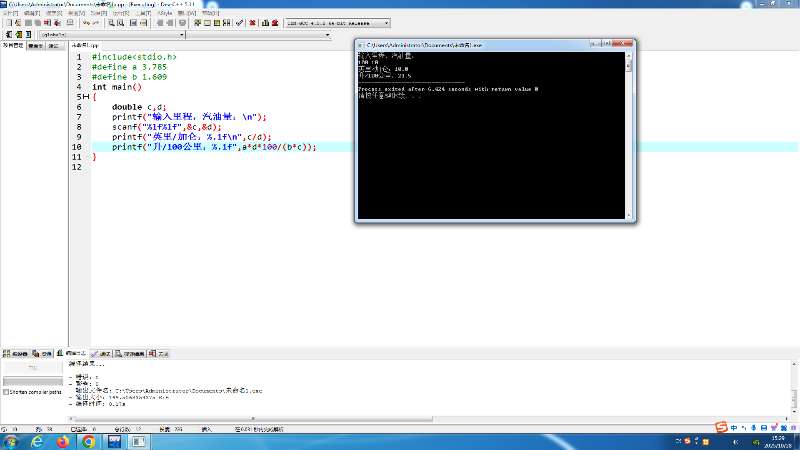
Task: Switch to the 编译器 bottom tab
Action: (15, 354)
